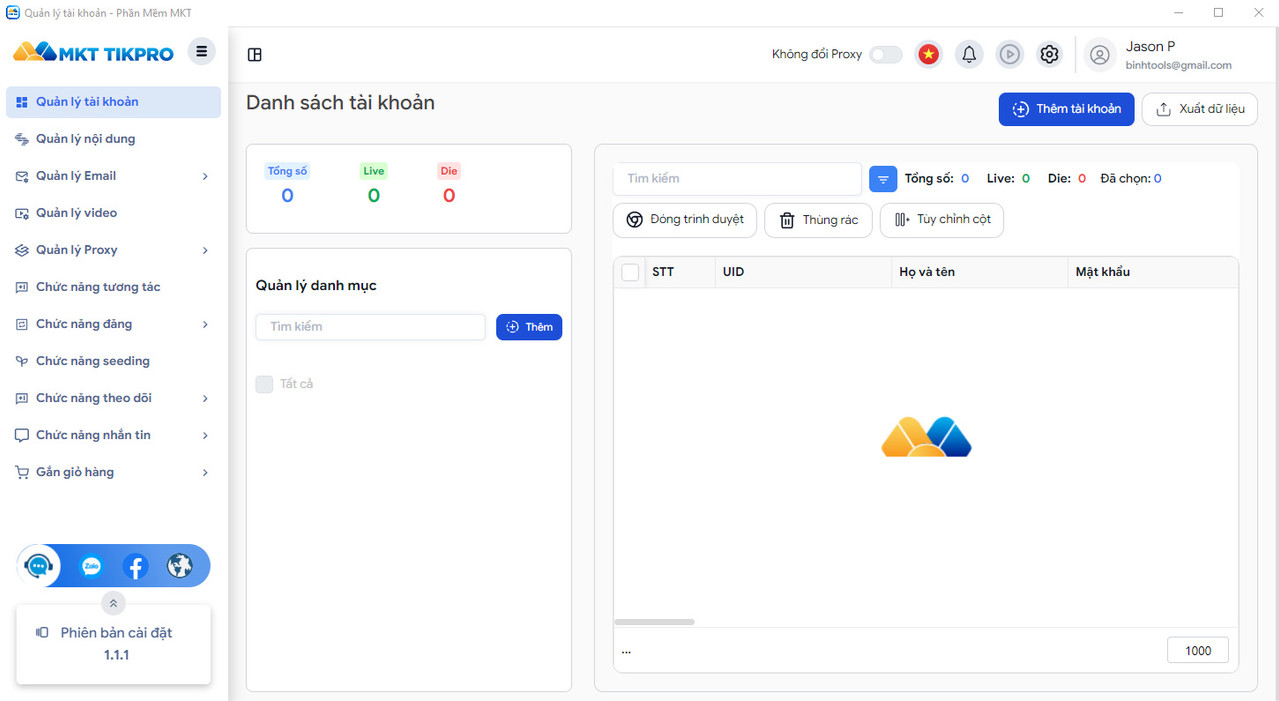This screenshot has height=701, width=1279.
Task: Check the select-all checkbox in table header
Action: click(x=630, y=272)
